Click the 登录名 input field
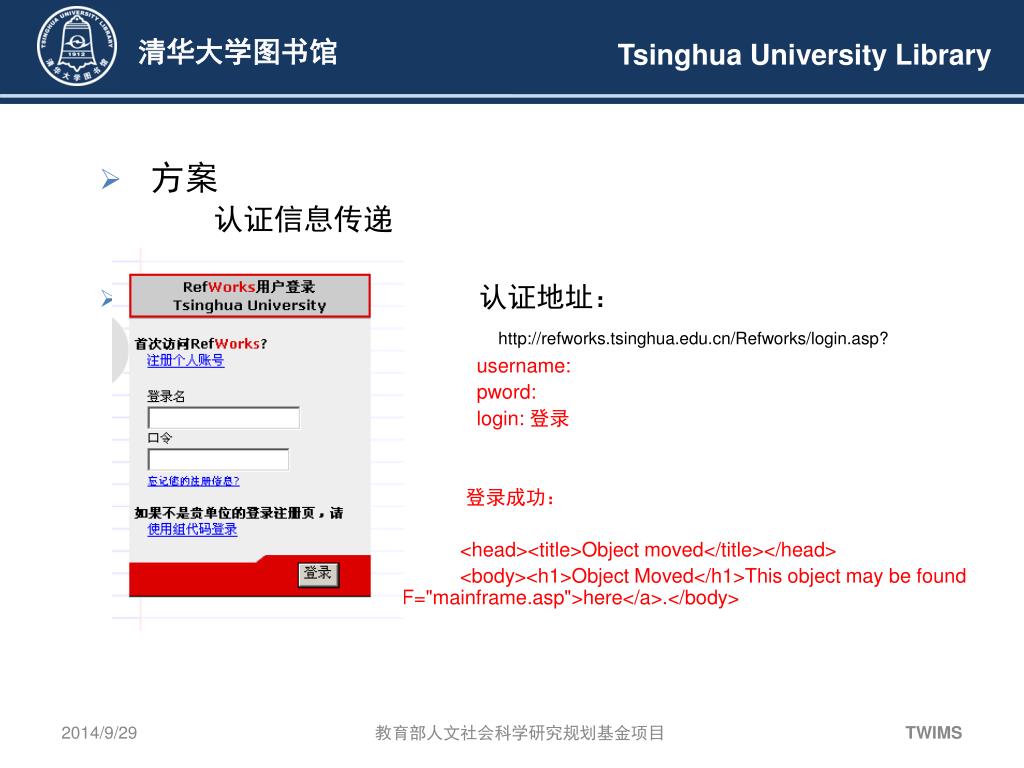 tap(224, 418)
